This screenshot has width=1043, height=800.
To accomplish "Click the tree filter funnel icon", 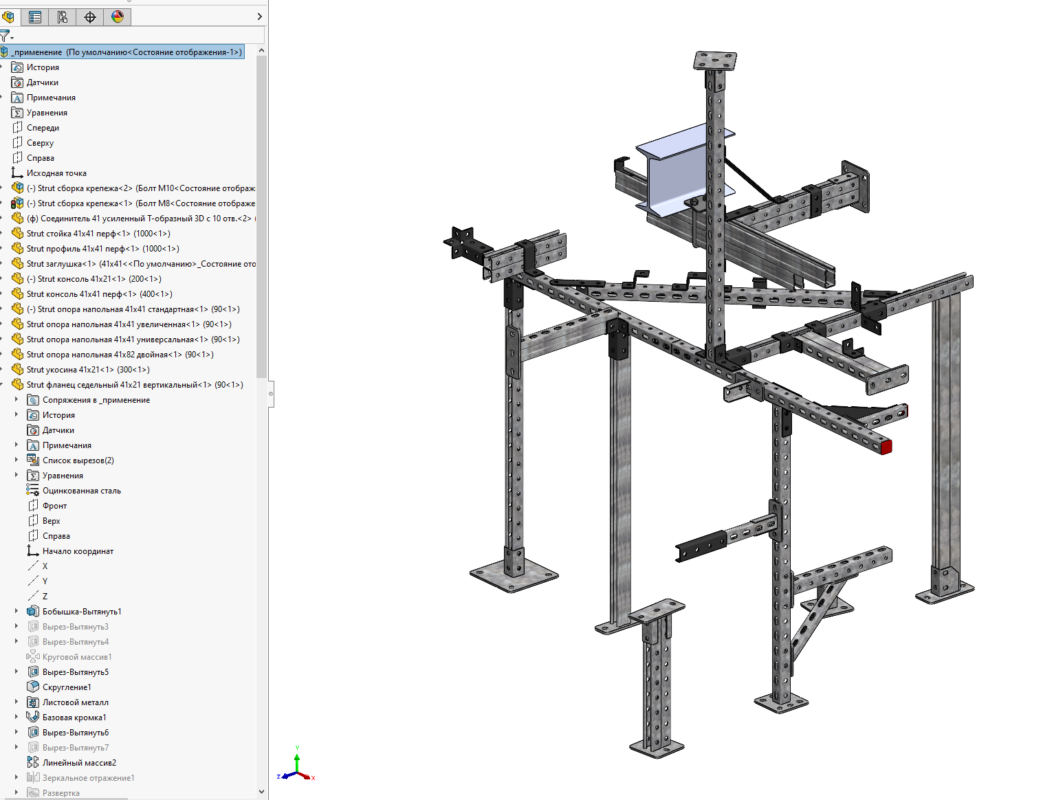I will click(5, 36).
